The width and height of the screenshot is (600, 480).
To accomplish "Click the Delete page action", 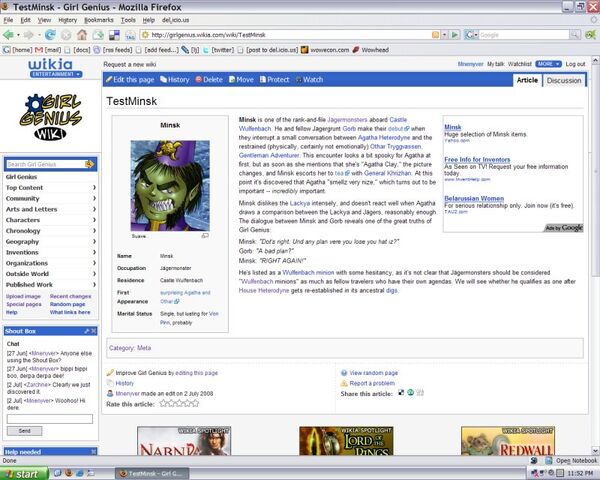I will (209, 80).
